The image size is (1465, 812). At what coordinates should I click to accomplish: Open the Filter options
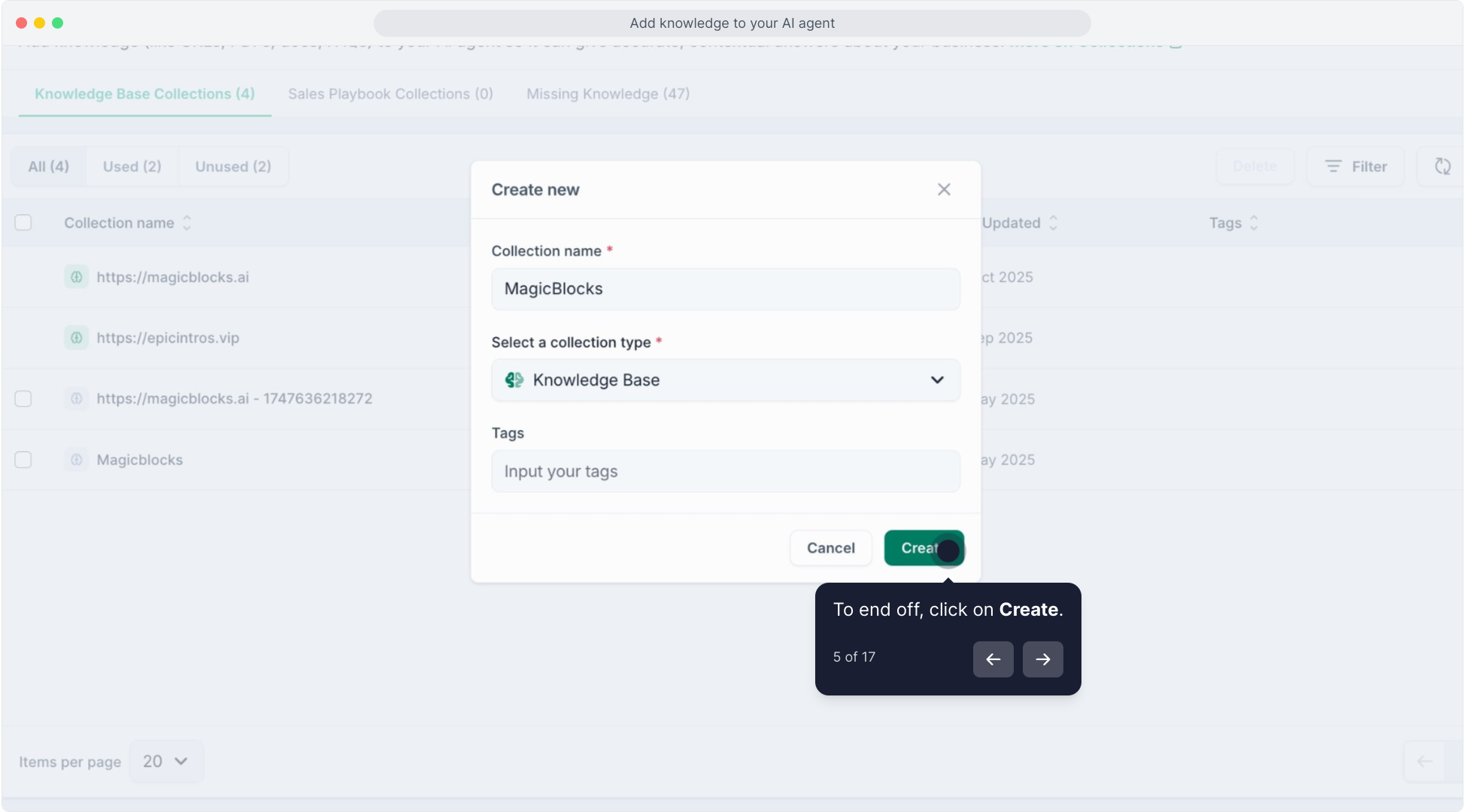tap(1355, 166)
